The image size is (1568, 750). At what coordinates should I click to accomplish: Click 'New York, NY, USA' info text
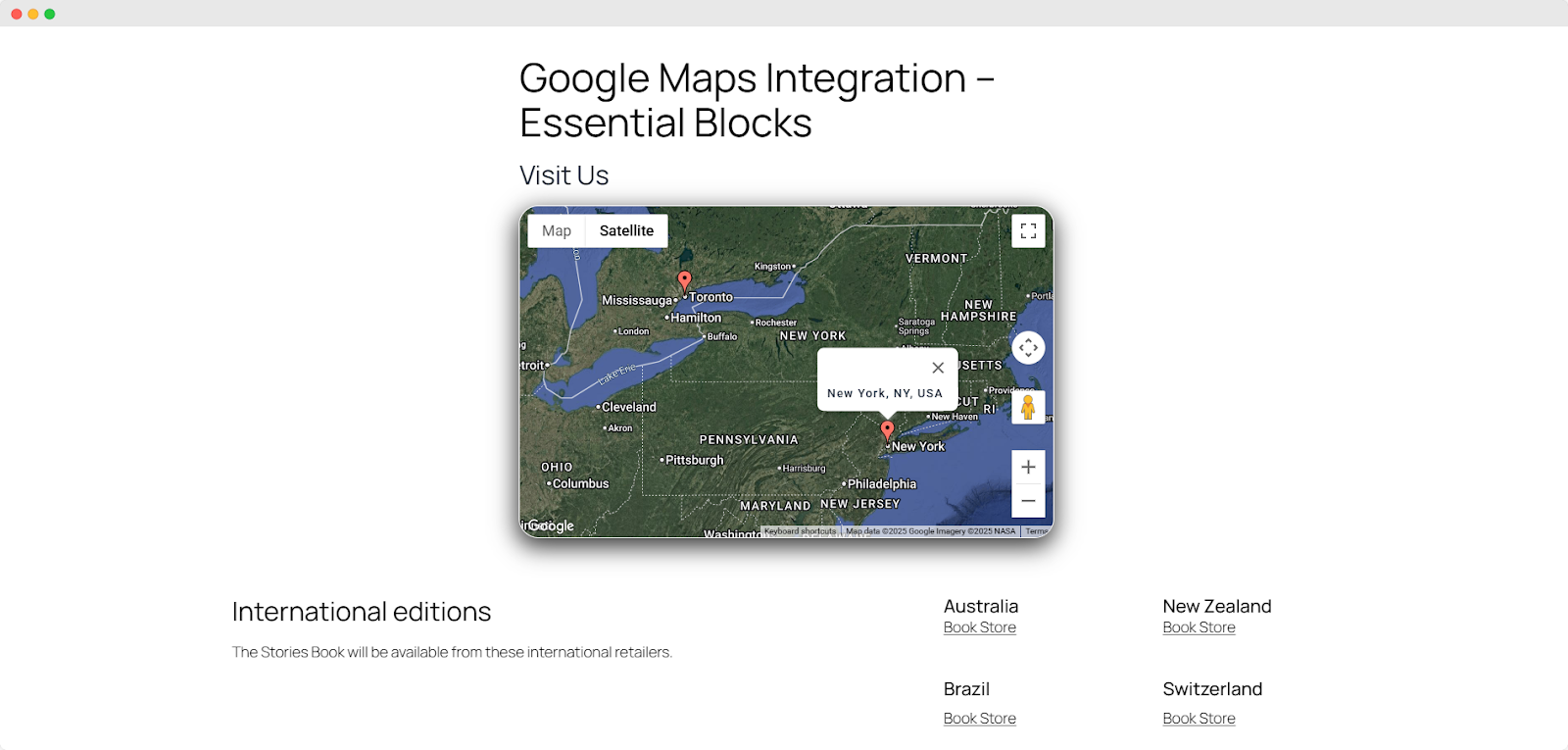pyautogui.click(x=885, y=393)
